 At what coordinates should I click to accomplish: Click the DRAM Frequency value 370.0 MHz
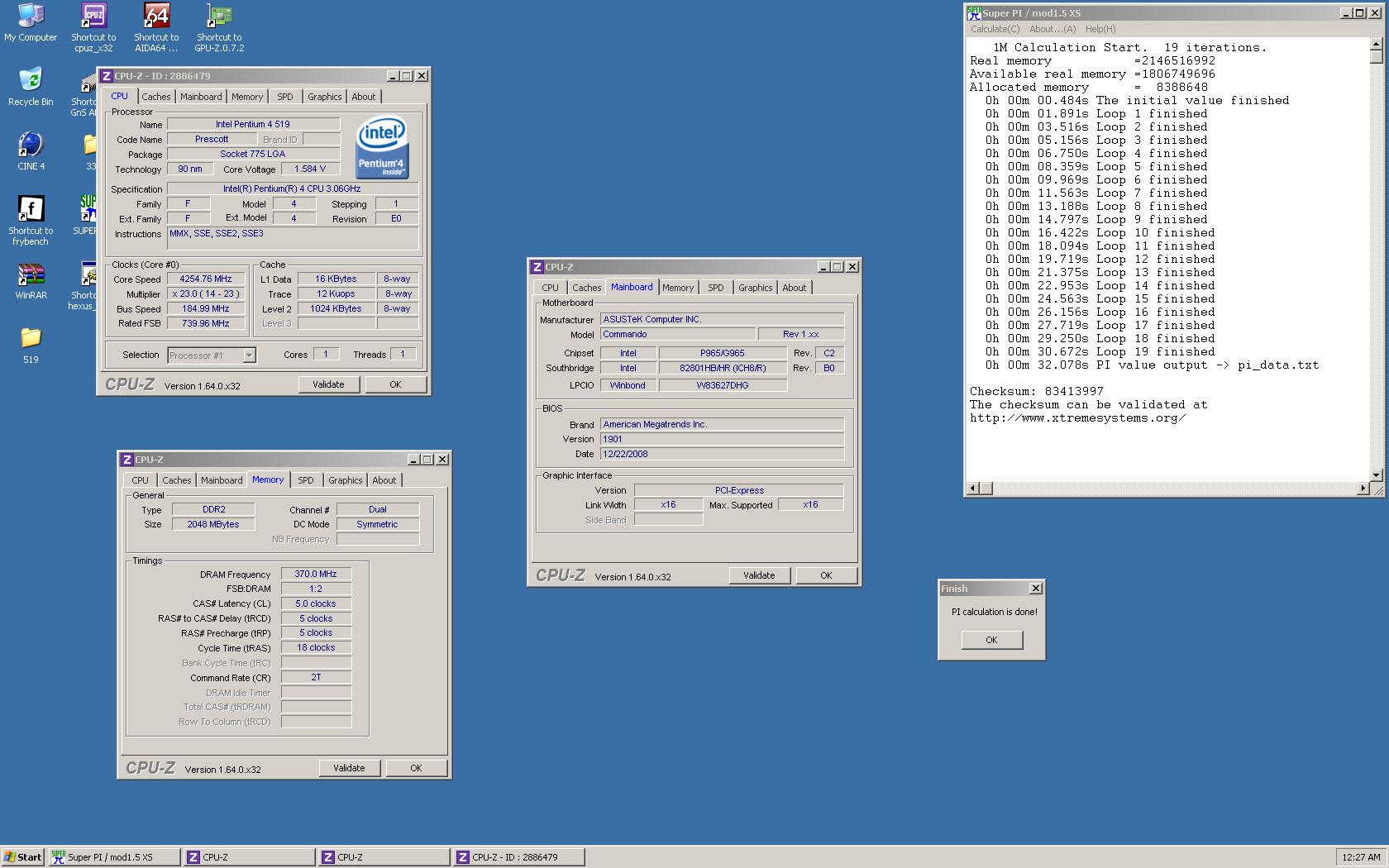(x=316, y=574)
